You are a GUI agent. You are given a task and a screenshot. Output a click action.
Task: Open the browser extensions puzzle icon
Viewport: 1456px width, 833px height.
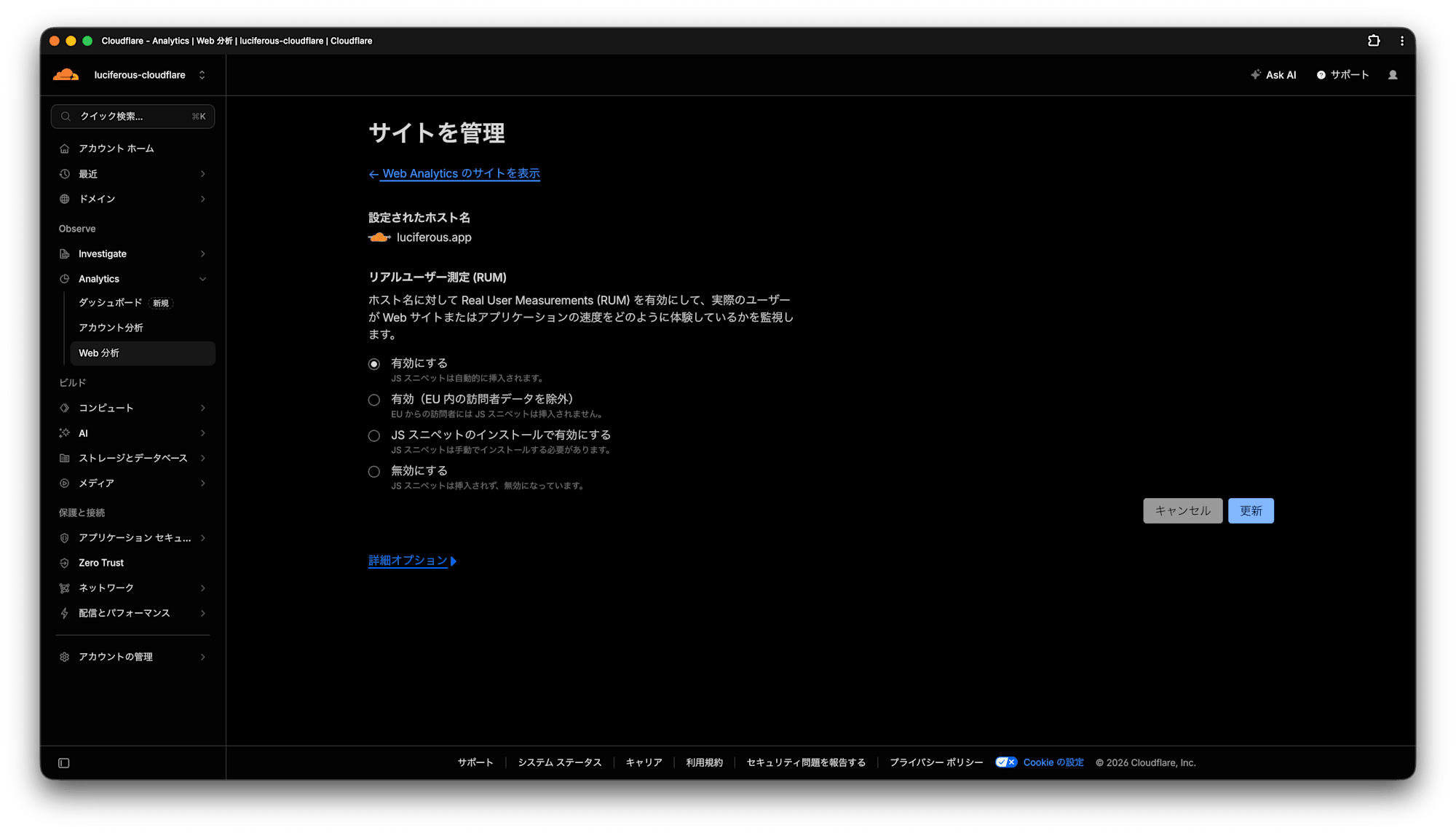1374,41
